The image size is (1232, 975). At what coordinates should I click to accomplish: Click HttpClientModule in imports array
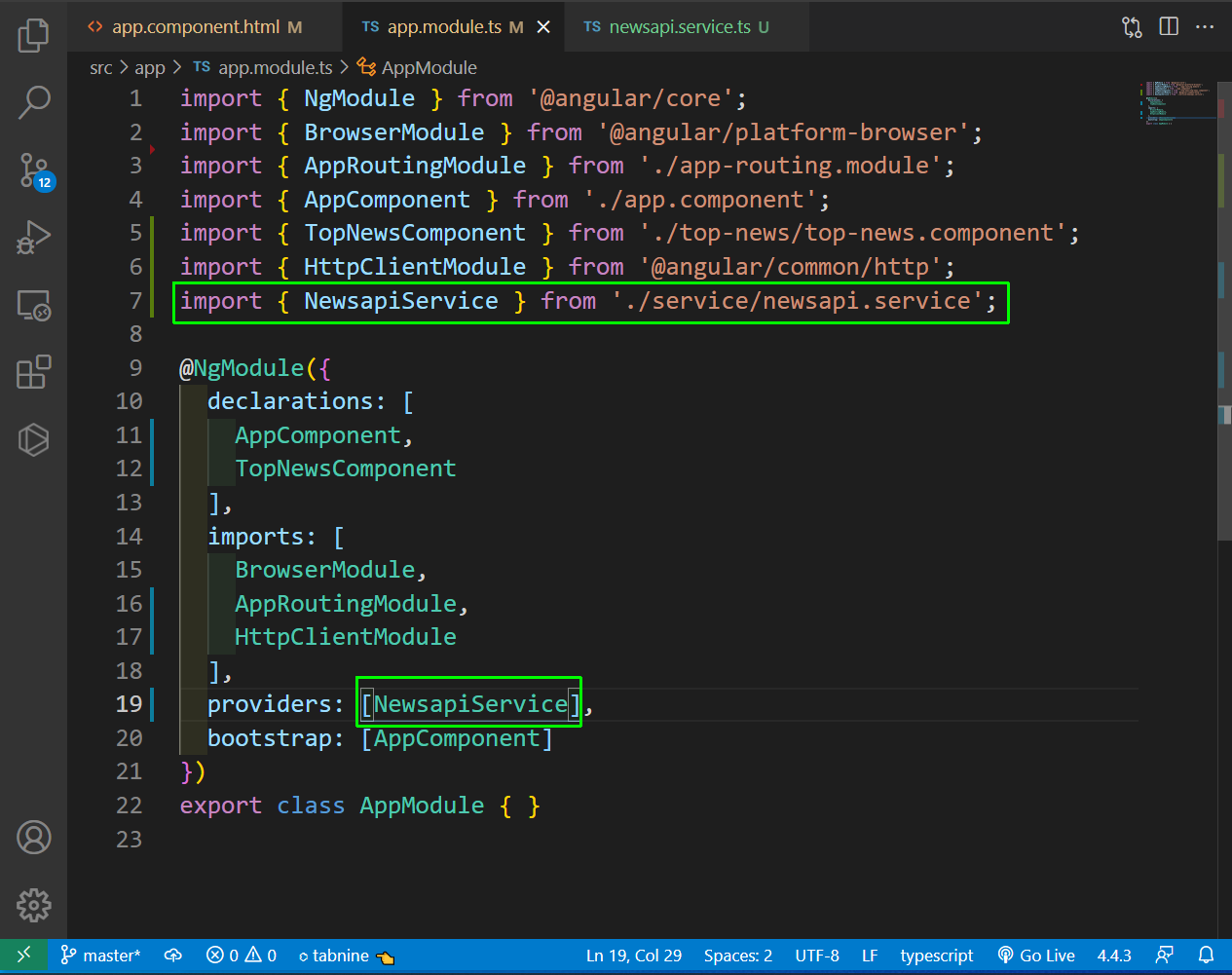(346, 637)
